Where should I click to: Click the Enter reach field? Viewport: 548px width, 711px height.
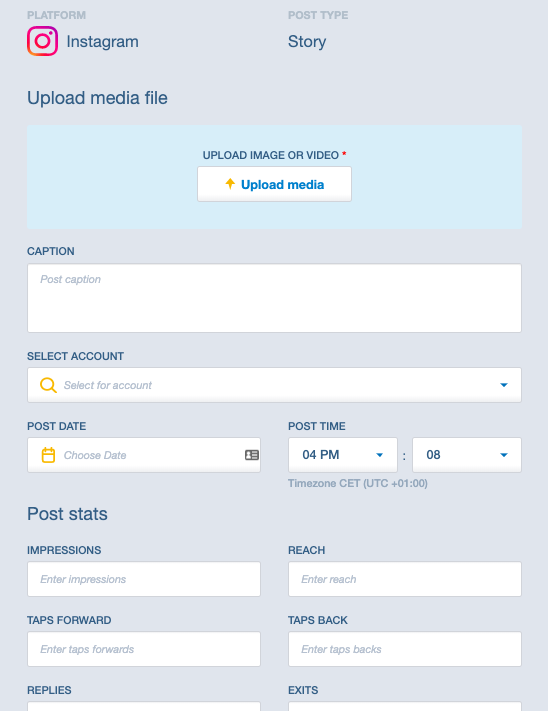(x=405, y=579)
